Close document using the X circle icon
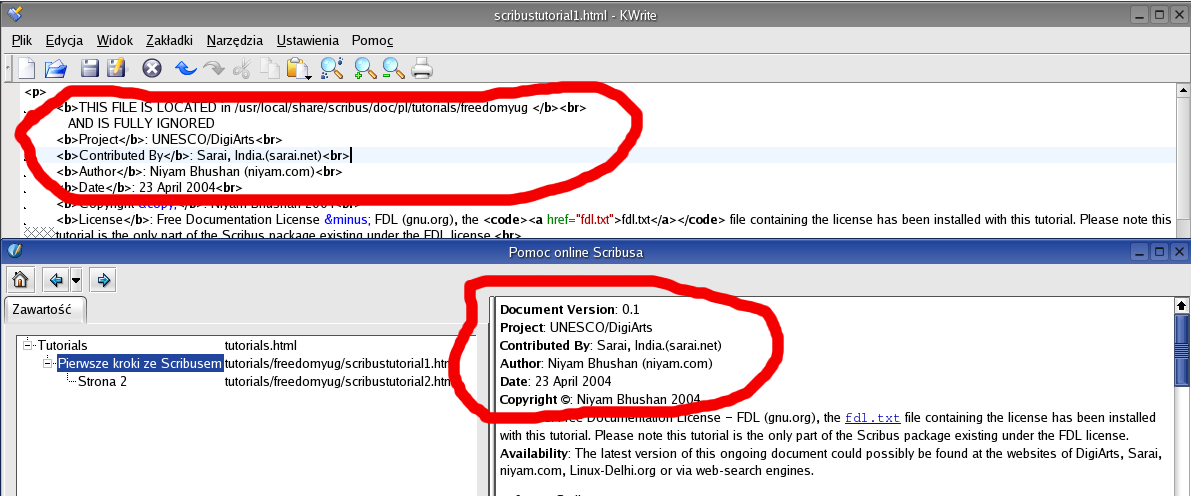The image size is (1191, 496). point(151,68)
